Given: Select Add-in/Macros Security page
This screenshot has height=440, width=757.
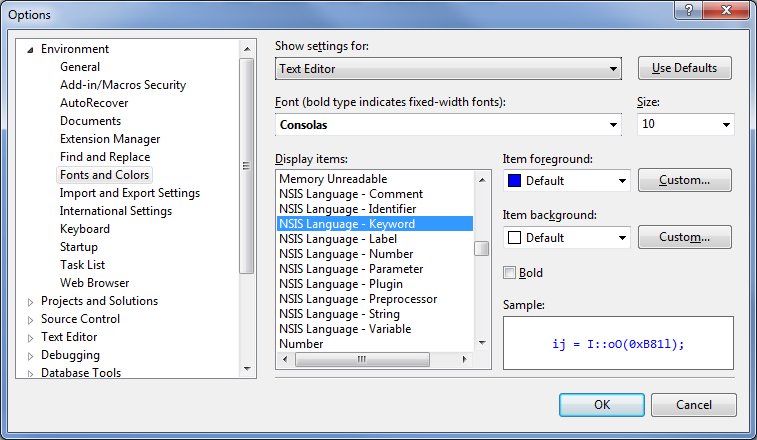Looking at the screenshot, I should coord(123,85).
